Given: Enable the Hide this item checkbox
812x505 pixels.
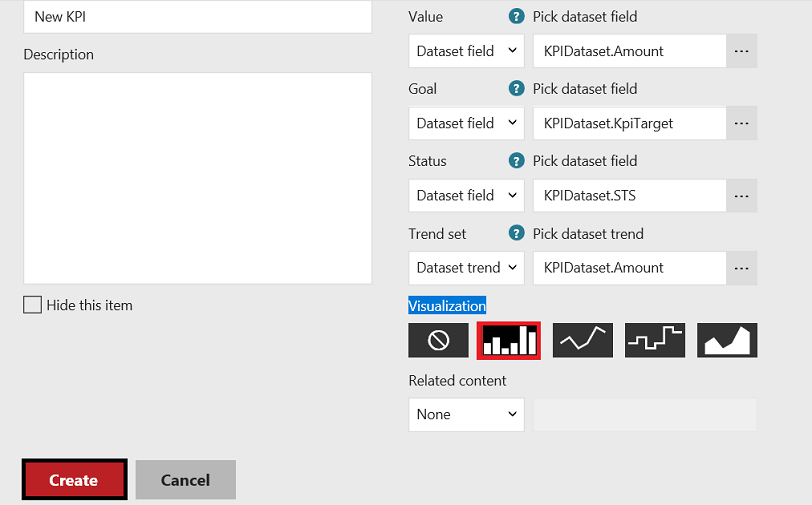Looking at the screenshot, I should (33, 305).
